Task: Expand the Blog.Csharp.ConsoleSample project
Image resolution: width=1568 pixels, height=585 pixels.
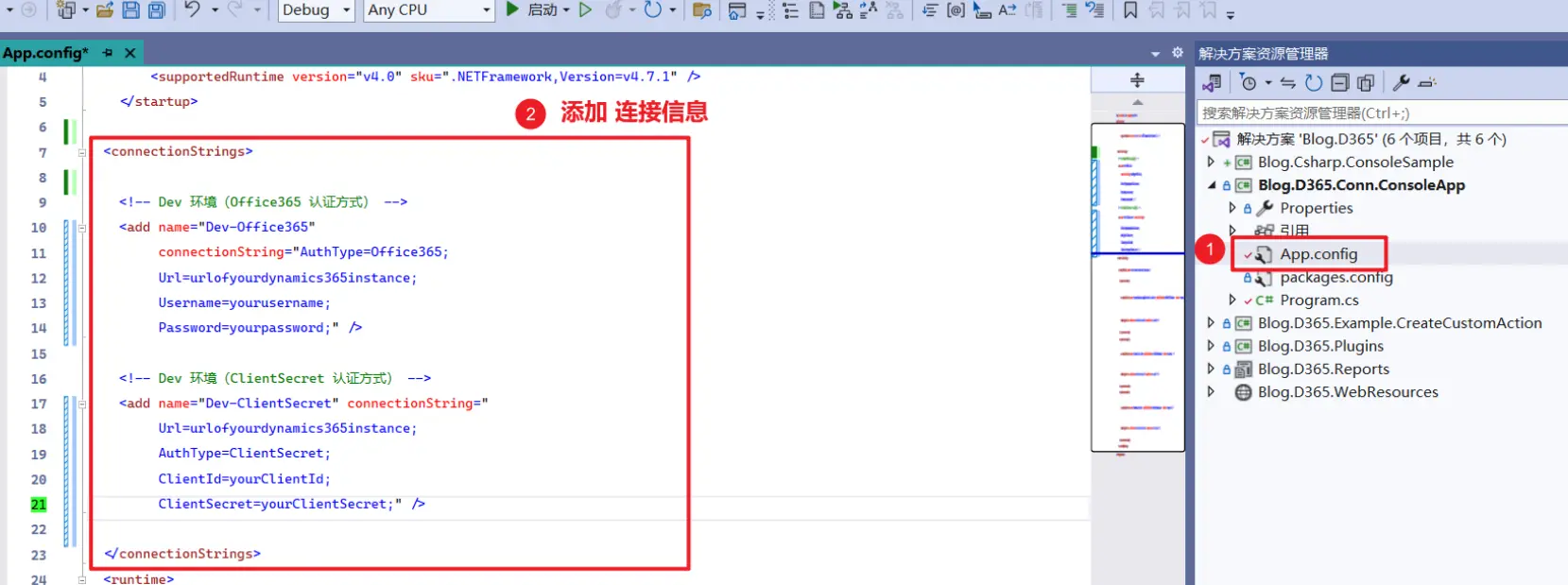Action: pos(1211,163)
